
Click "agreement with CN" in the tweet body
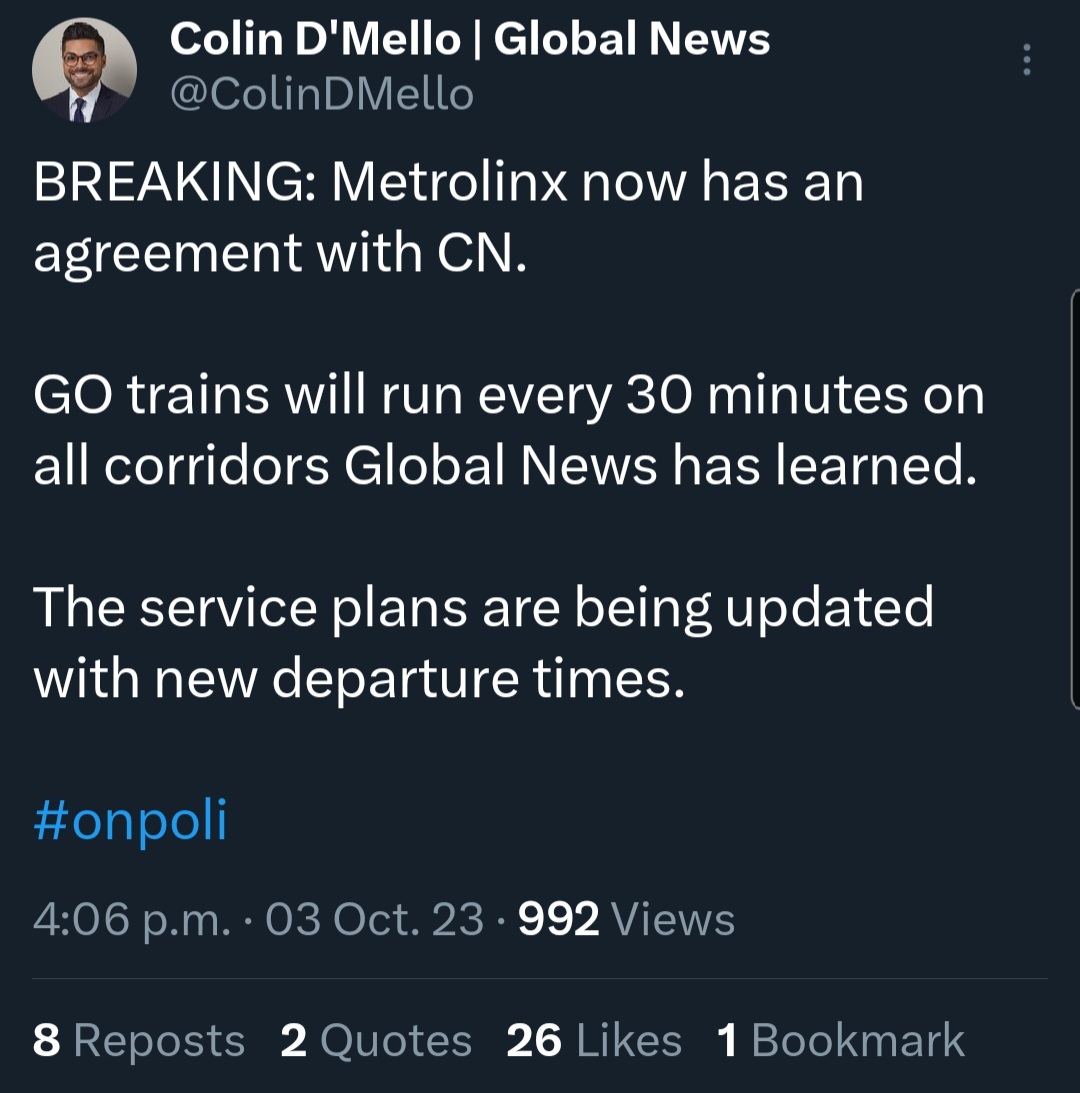(x=278, y=253)
